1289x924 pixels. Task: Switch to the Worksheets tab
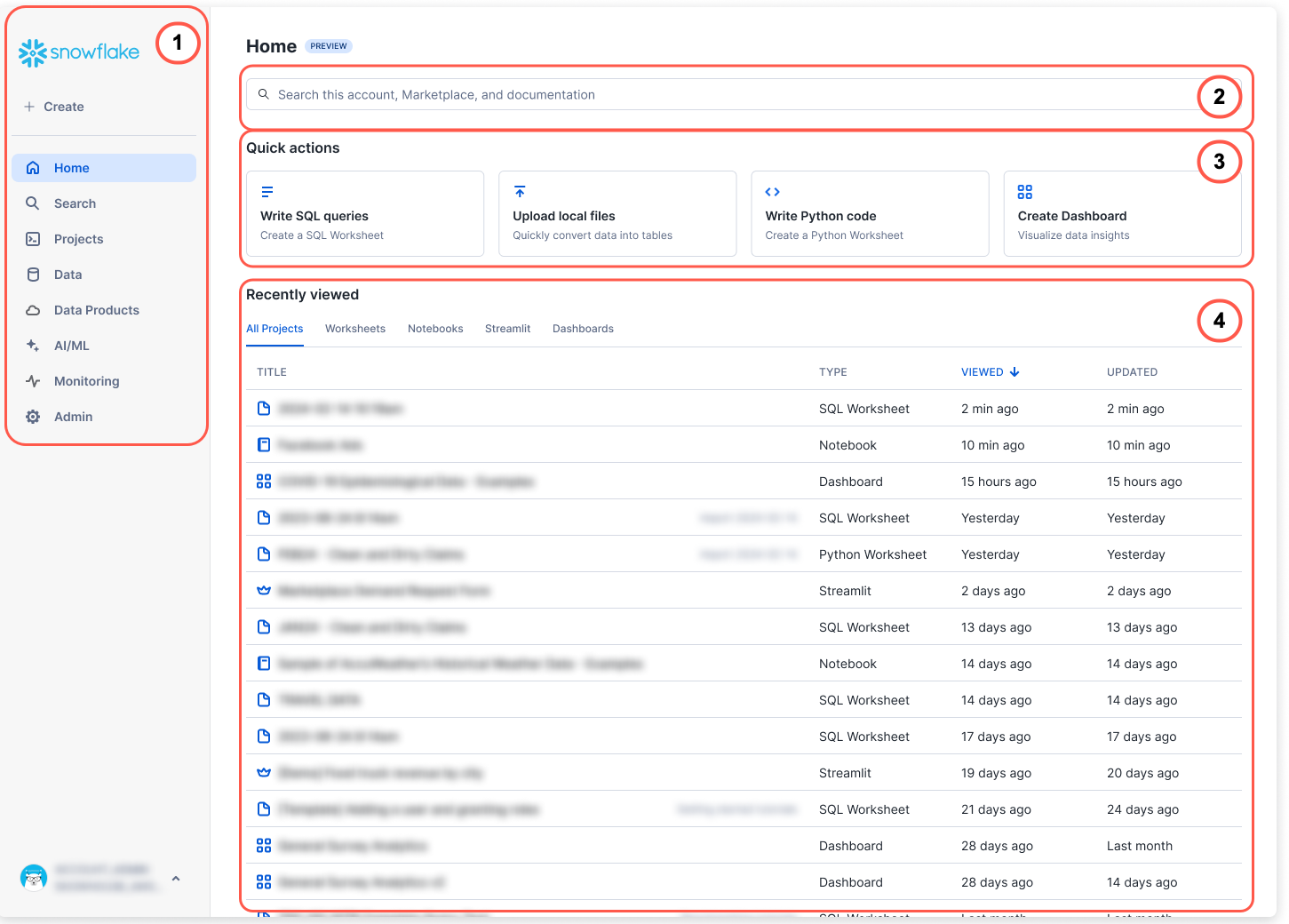click(x=354, y=329)
